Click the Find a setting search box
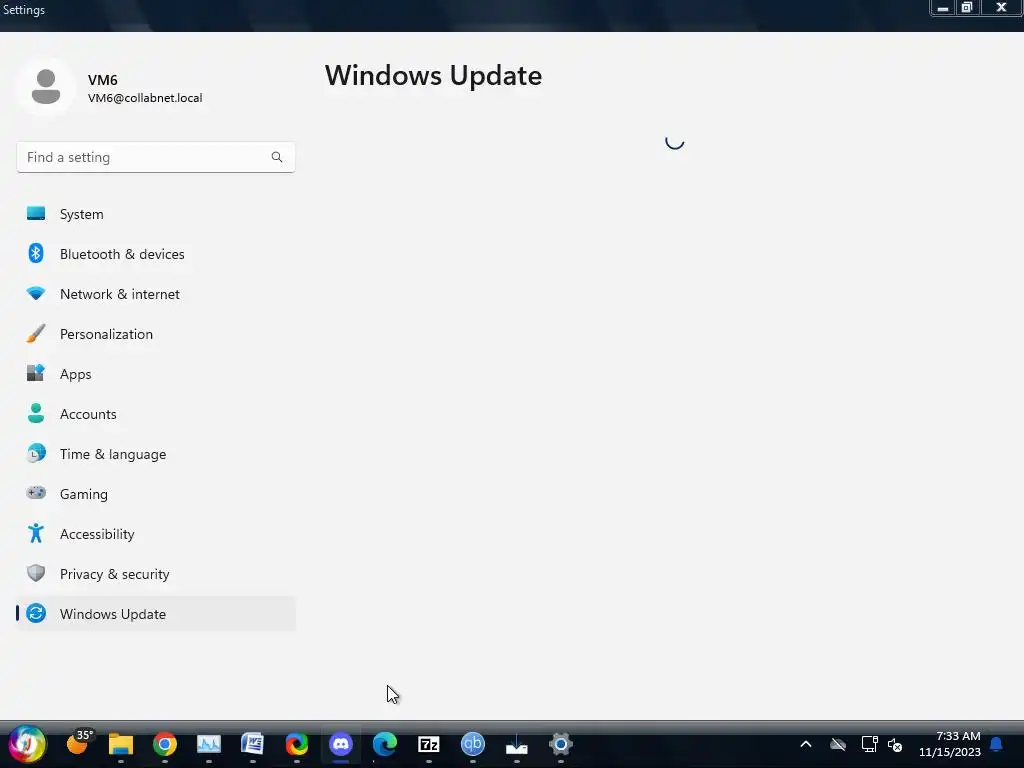This screenshot has width=1024, height=768. point(155,157)
